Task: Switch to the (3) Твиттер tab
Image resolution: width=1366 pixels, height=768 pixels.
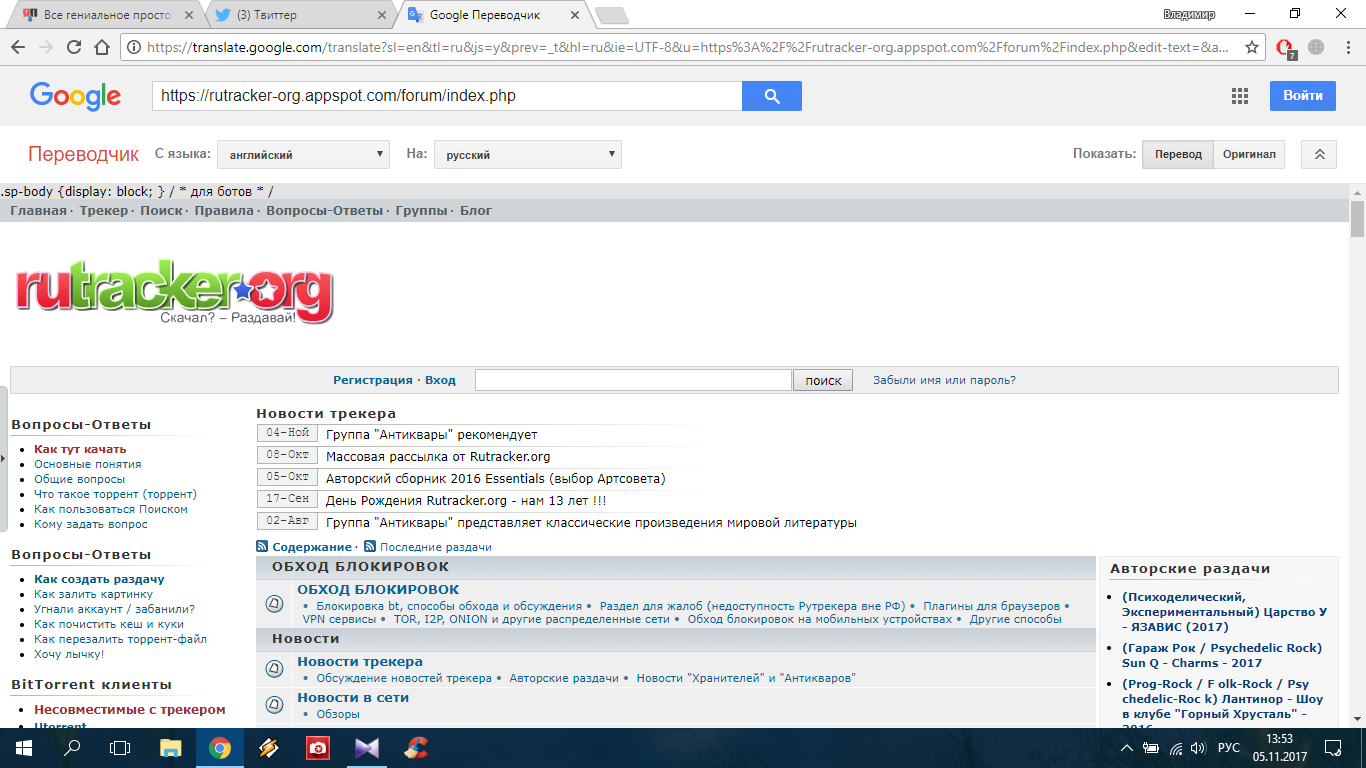Action: (300, 15)
